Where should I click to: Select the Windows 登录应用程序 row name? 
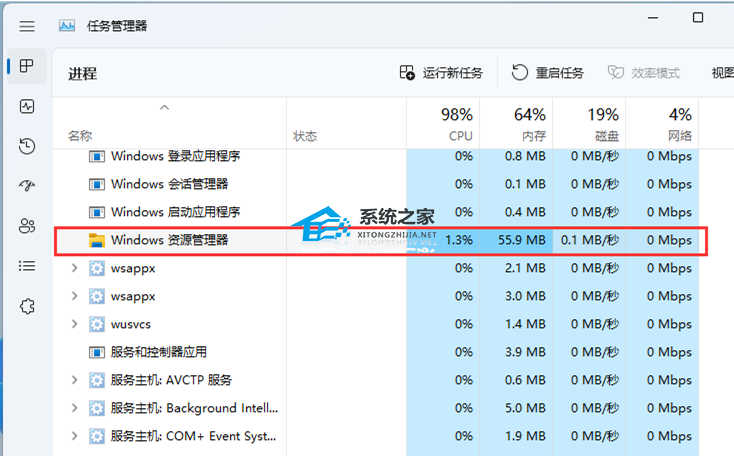[x=176, y=156]
